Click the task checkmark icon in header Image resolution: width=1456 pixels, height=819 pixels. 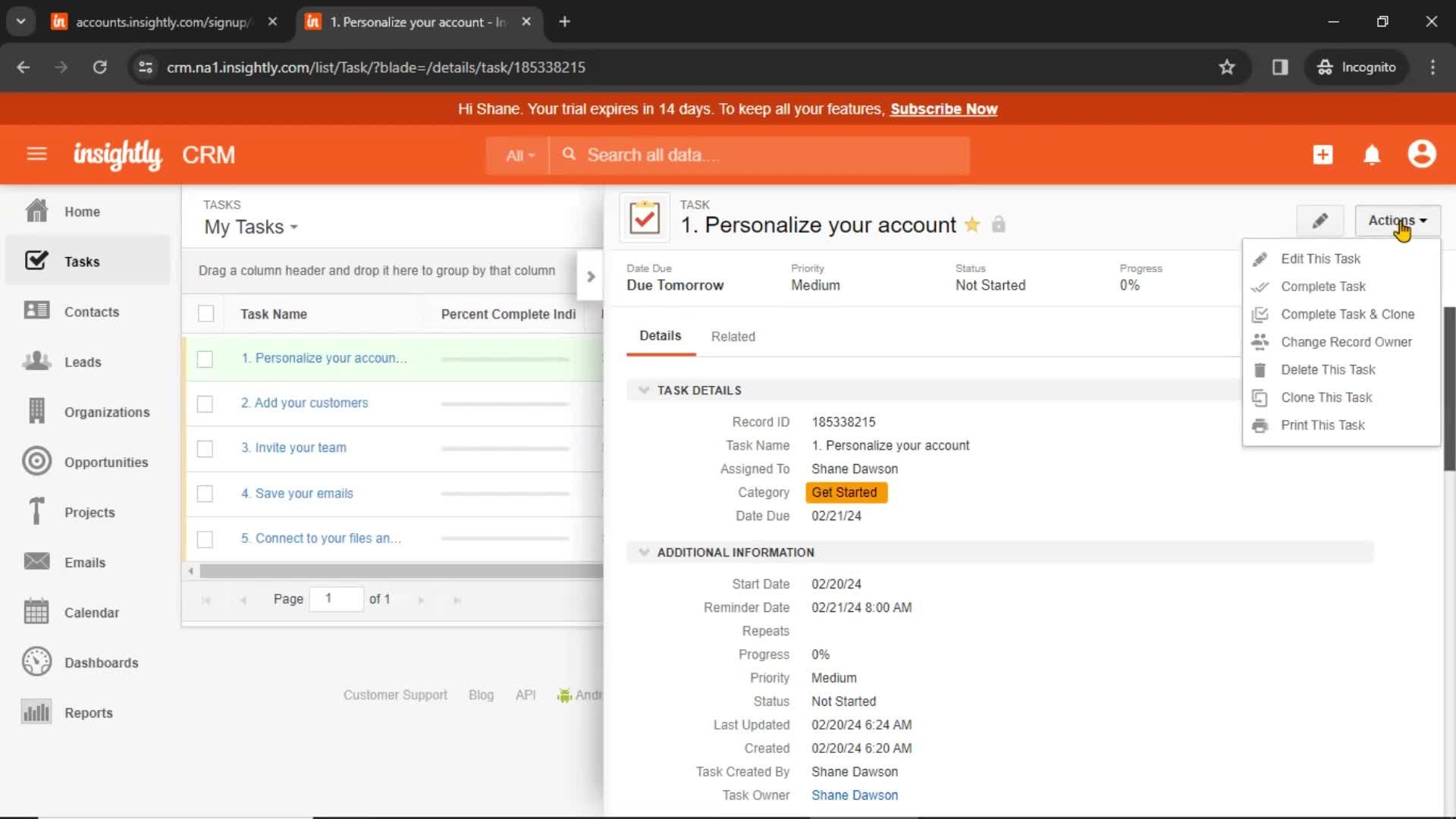click(x=645, y=218)
